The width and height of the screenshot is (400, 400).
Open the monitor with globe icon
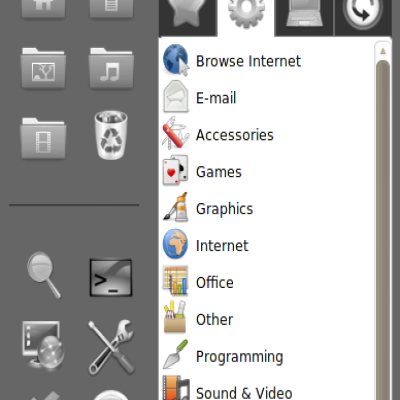(43, 345)
